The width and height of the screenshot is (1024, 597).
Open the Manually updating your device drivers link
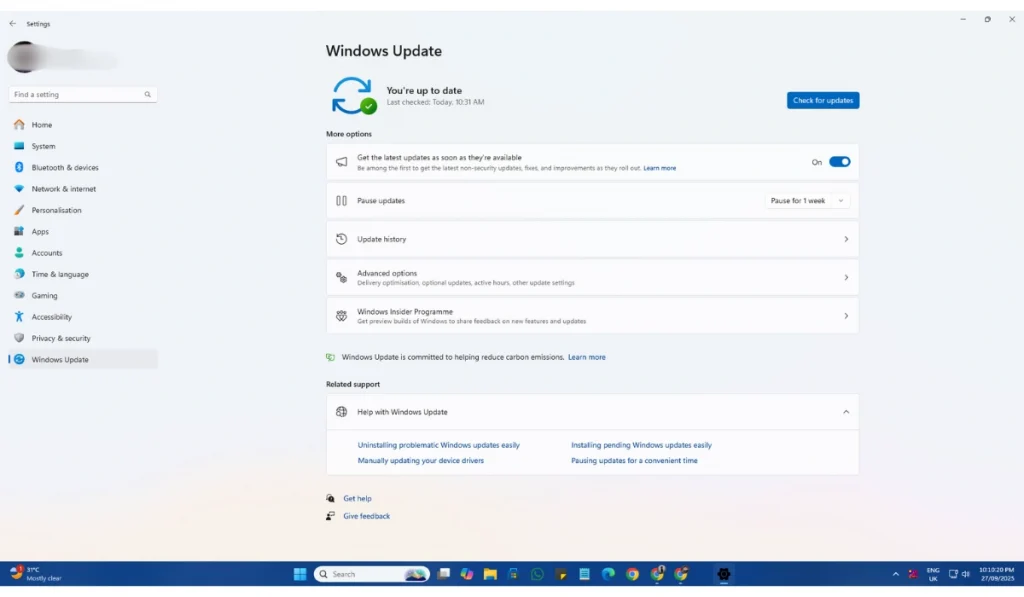[x=421, y=460]
